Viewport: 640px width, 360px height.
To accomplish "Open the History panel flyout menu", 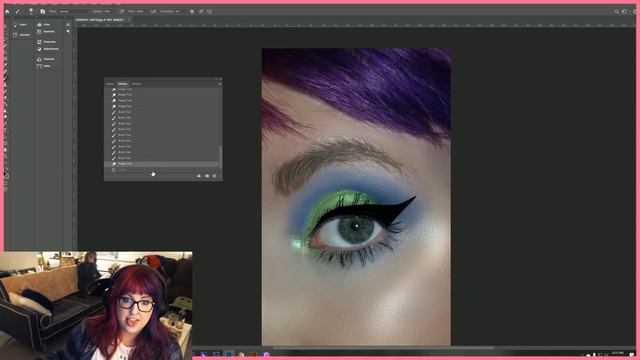I will pos(220,84).
